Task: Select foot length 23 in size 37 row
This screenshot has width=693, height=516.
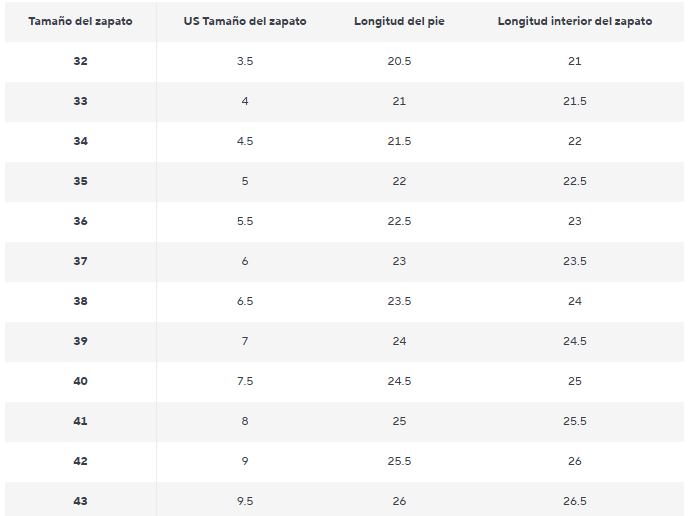Action: (x=399, y=261)
